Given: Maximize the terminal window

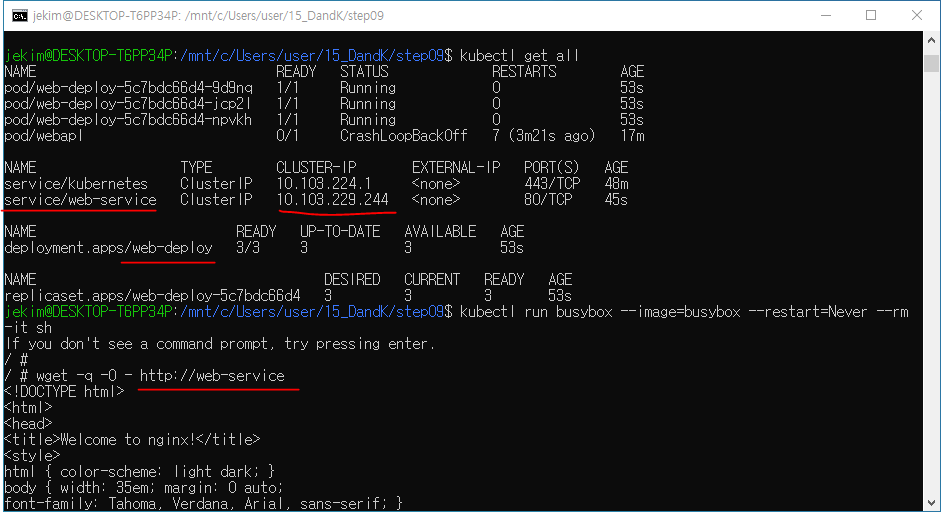Looking at the screenshot, I should (x=871, y=16).
